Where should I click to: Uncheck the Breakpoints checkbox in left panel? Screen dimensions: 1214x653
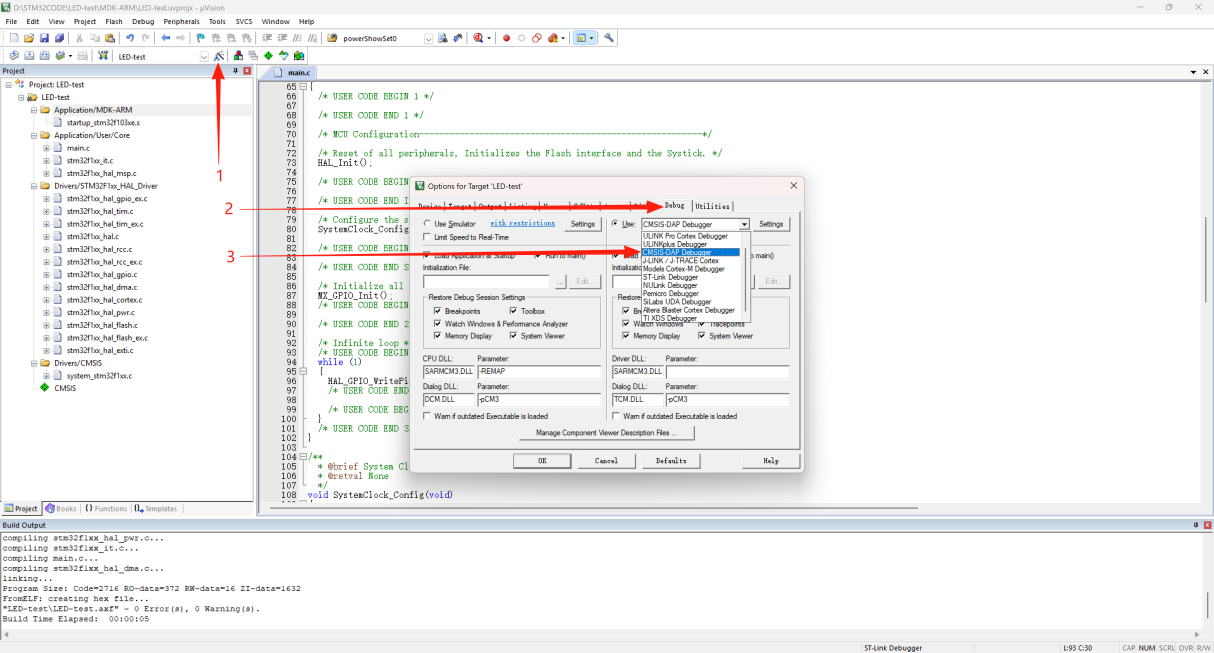click(438, 311)
